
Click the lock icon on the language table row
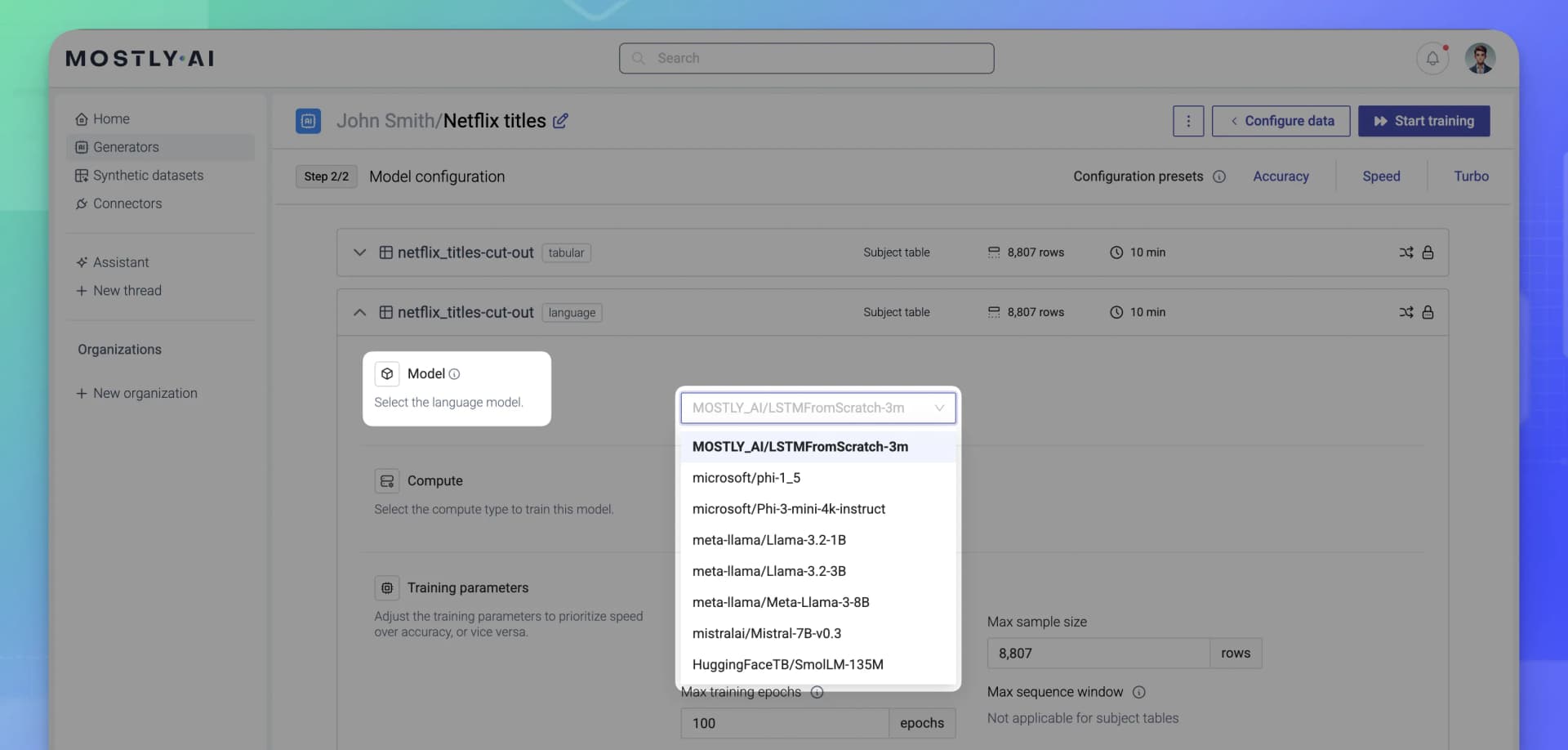tap(1428, 312)
